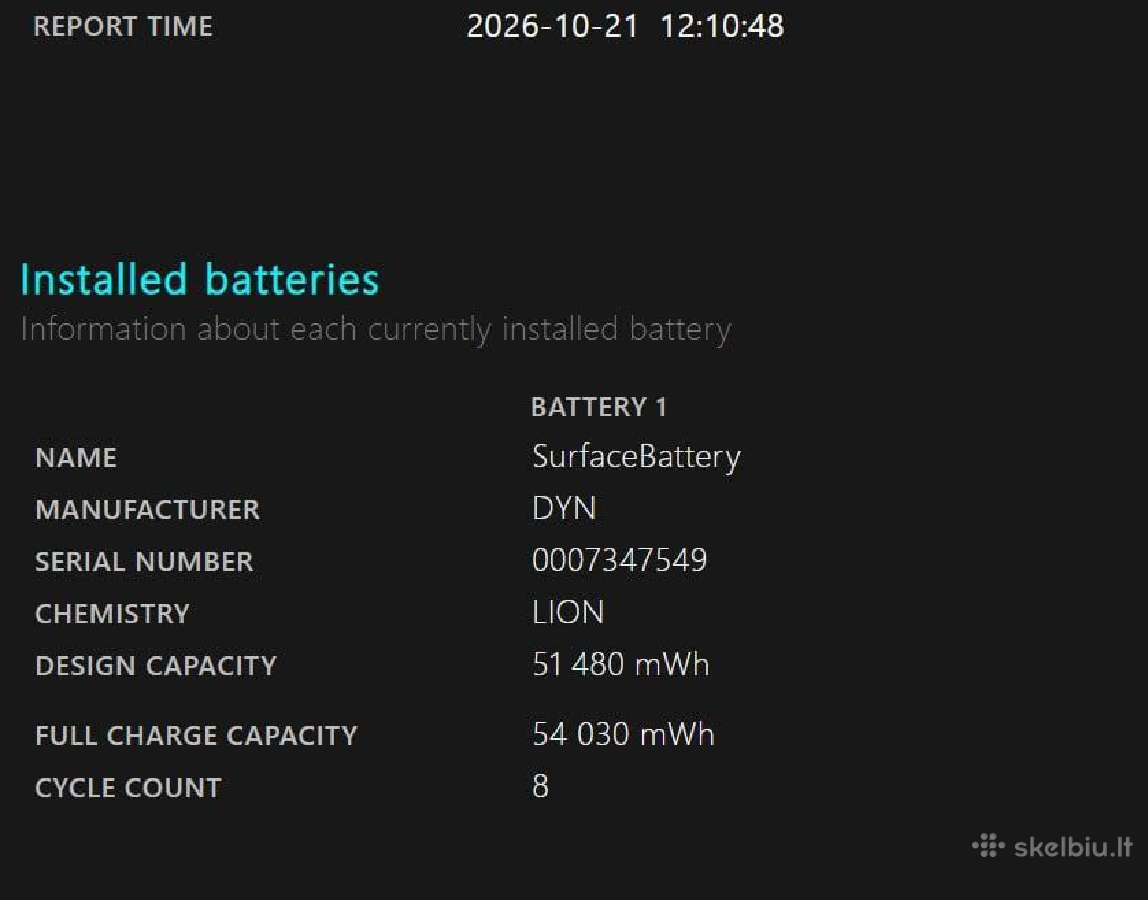Select serial number 0007347549

point(619,560)
